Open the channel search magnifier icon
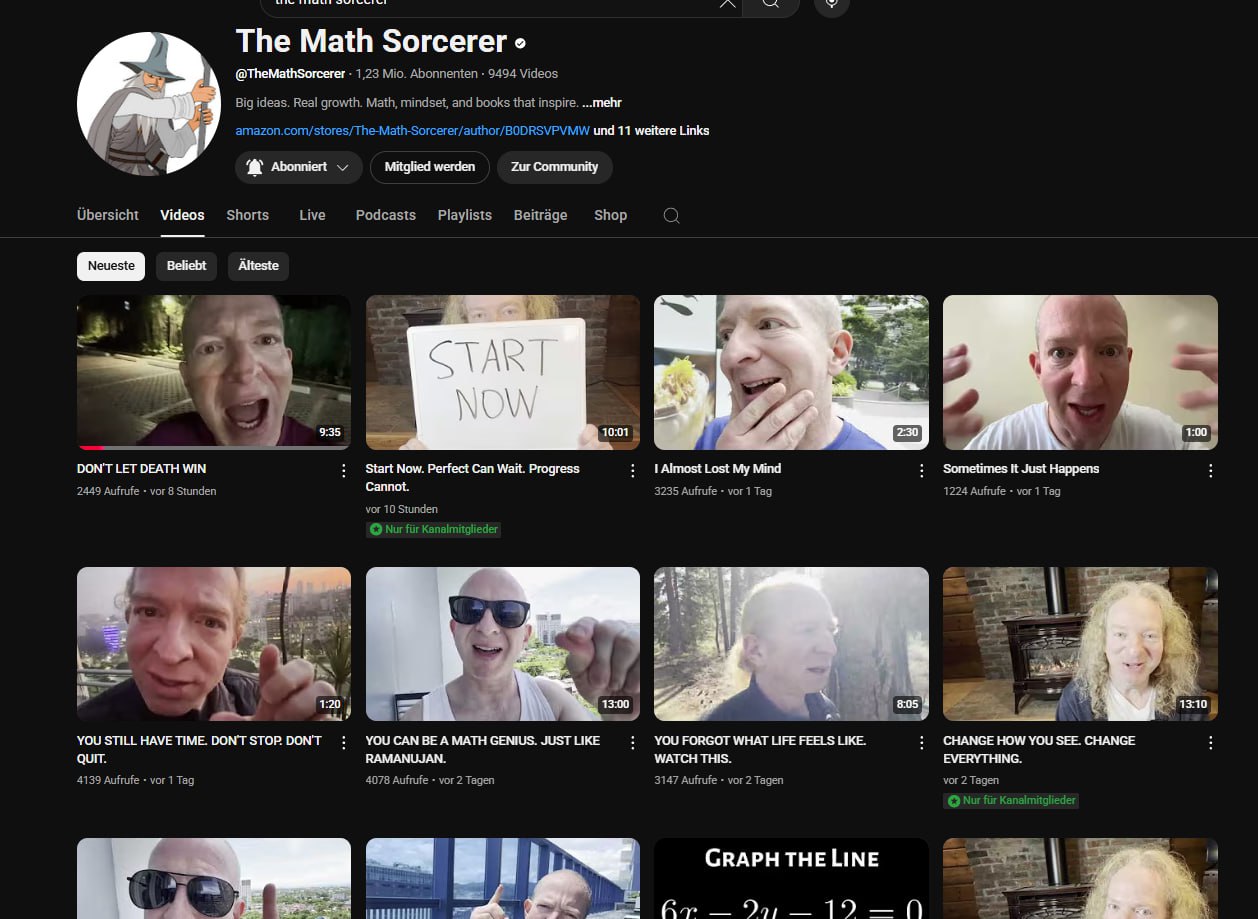 point(671,215)
